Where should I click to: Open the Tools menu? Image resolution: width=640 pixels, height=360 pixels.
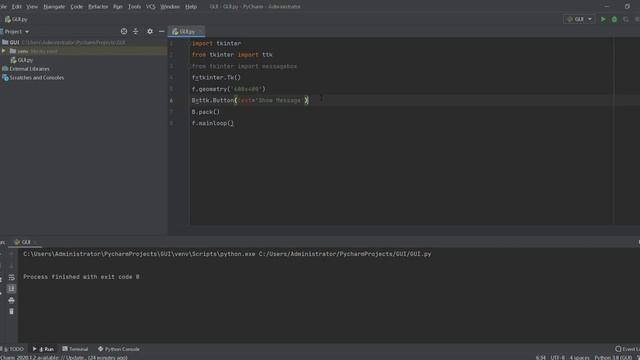(x=134, y=7)
